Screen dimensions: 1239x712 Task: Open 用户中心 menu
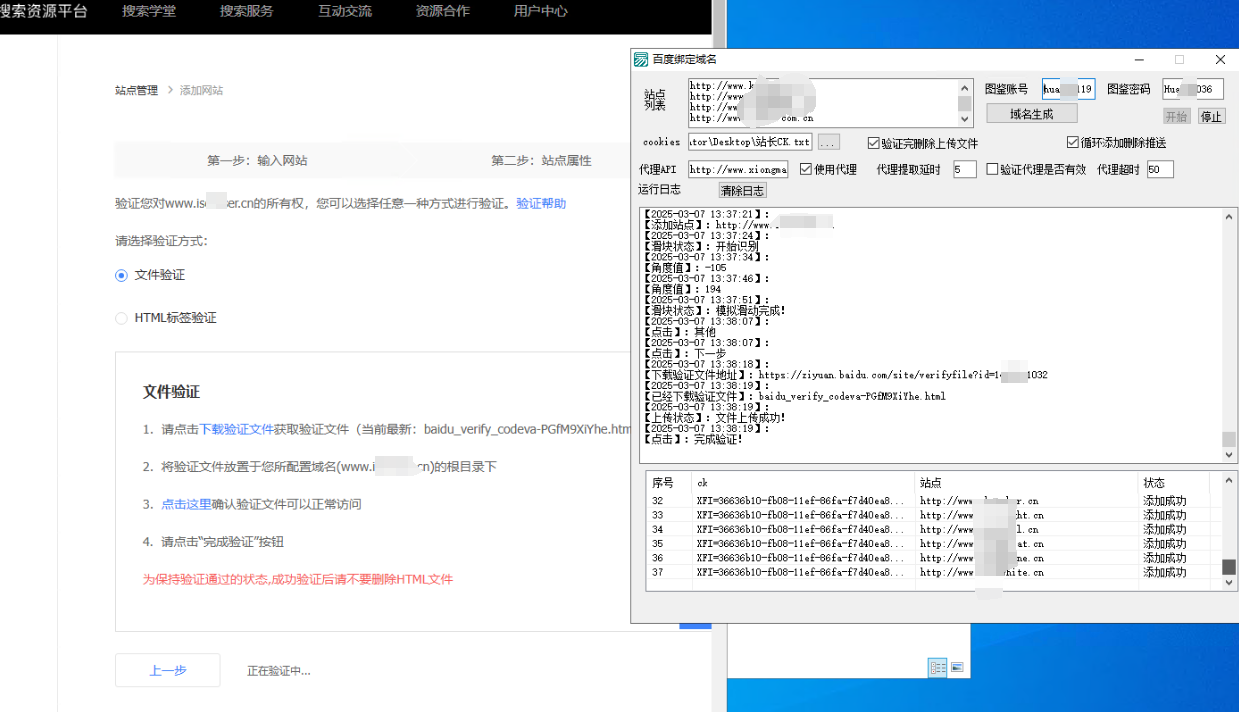pos(540,12)
